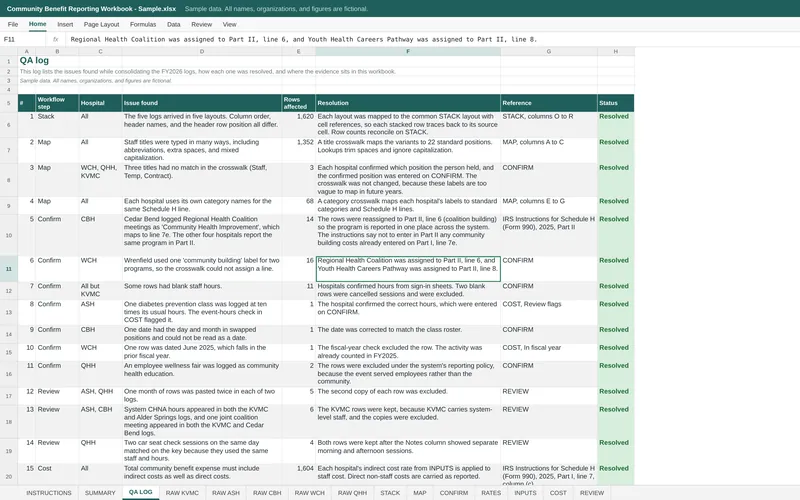The width and height of the screenshot is (800, 500).
Task: Select column D header
Action: coord(202,52)
